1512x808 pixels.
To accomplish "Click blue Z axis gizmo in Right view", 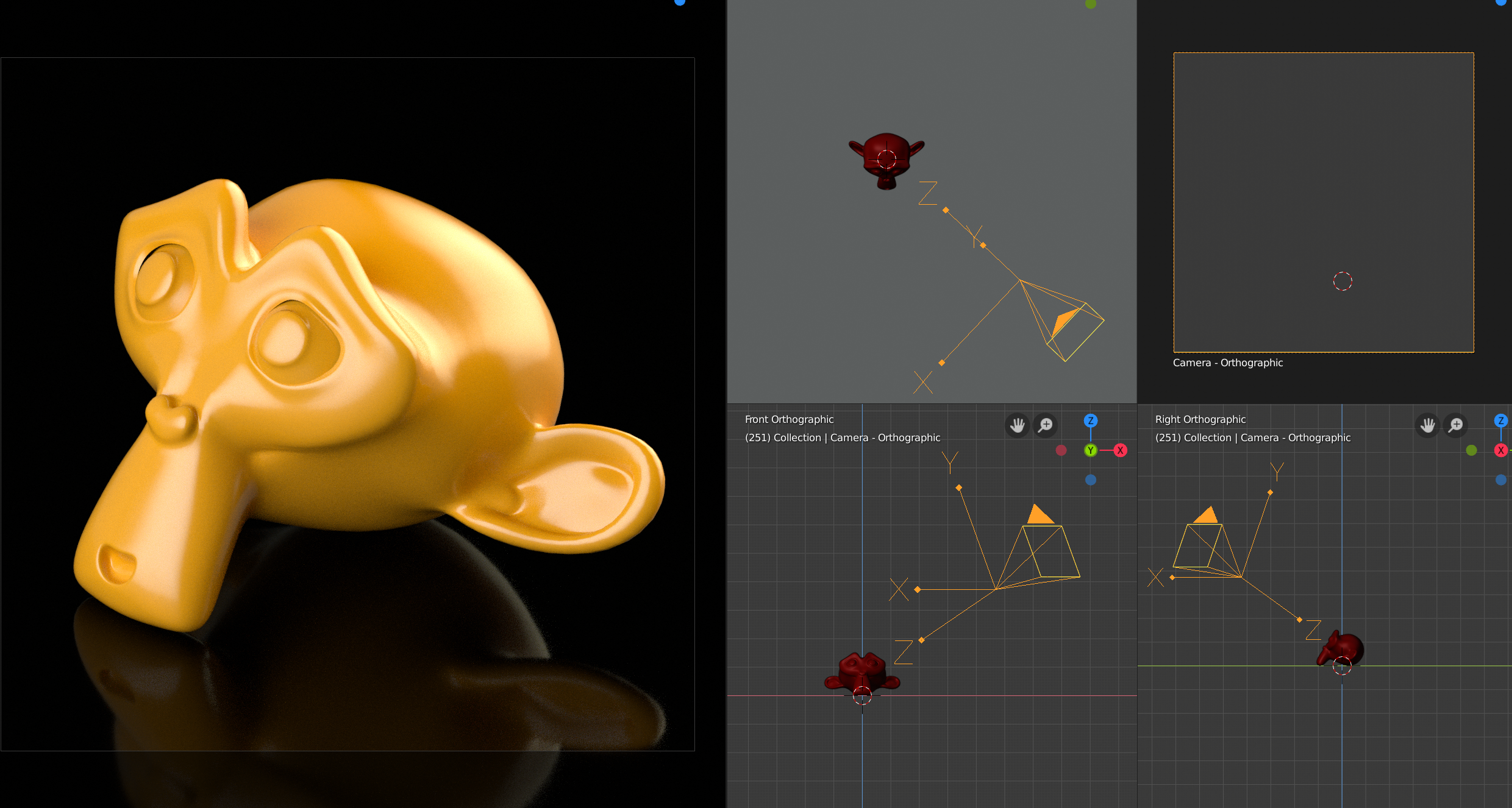I will pyautogui.click(x=1500, y=420).
